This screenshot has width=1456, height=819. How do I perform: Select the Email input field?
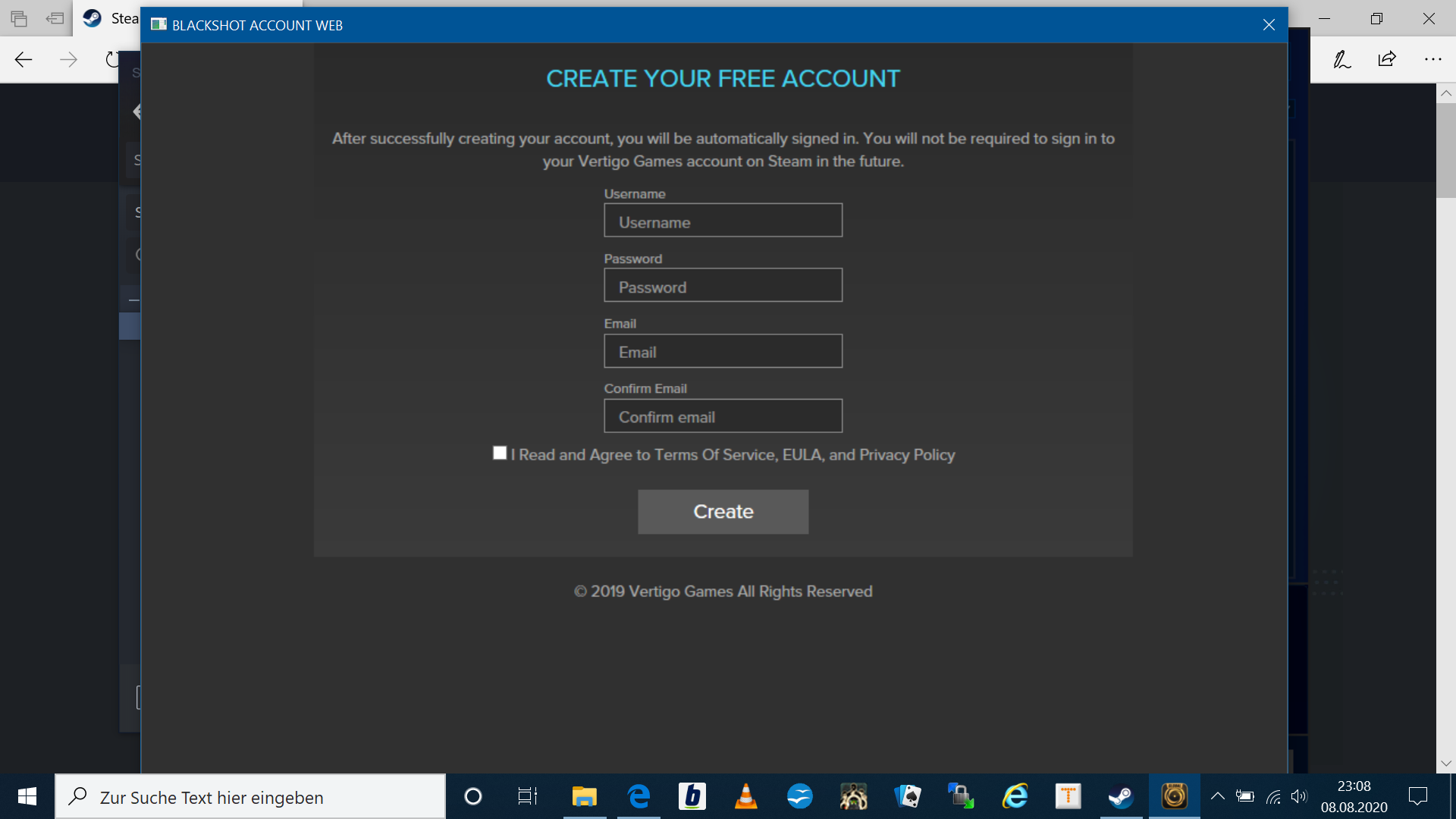click(x=723, y=351)
